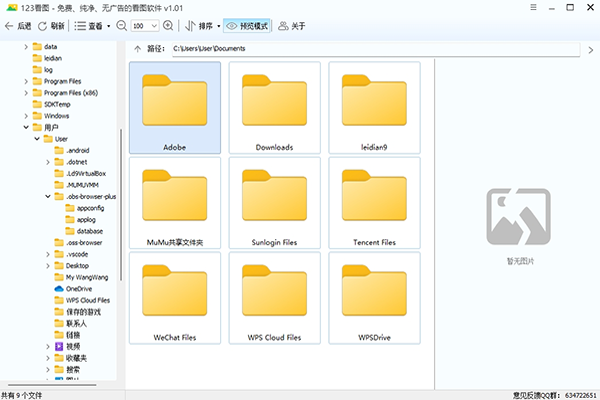Viewport: 600px width, 400px height.
Task: Collapse the User folder tree node
Action: click(x=37, y=139)
